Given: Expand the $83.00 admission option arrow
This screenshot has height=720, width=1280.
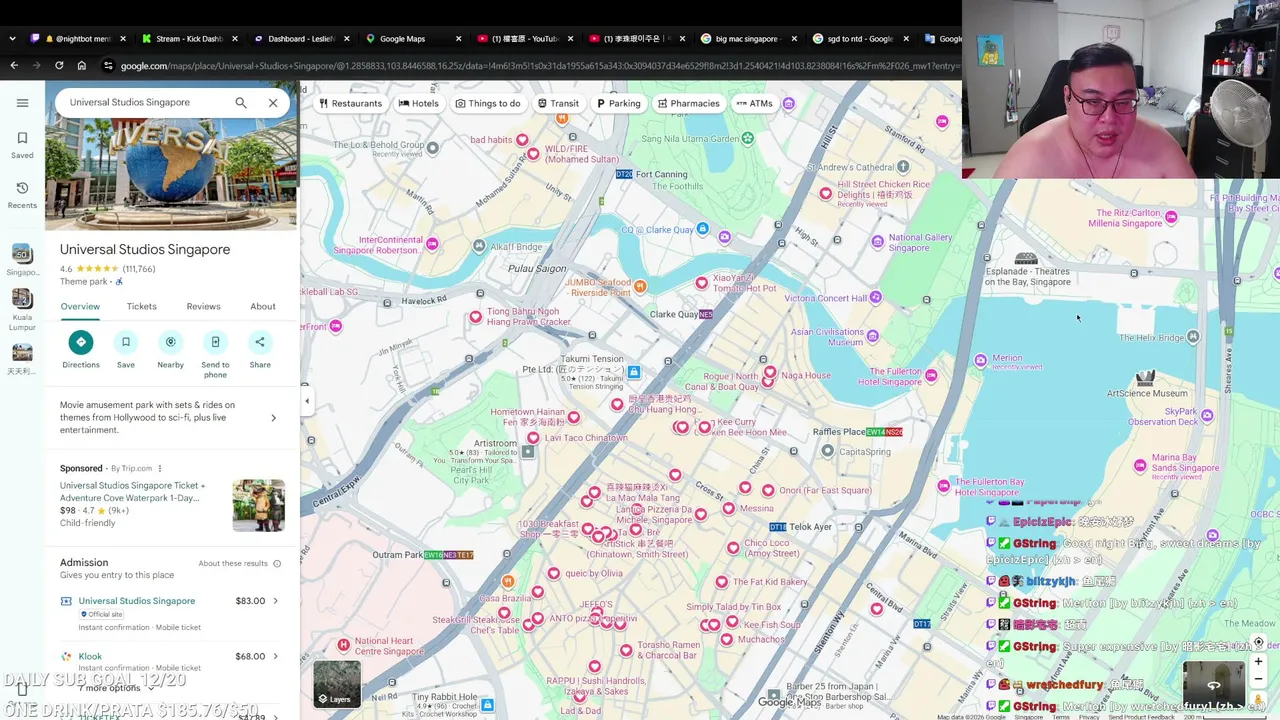Looking at the screenshot, I should click(x=275, y=601).
